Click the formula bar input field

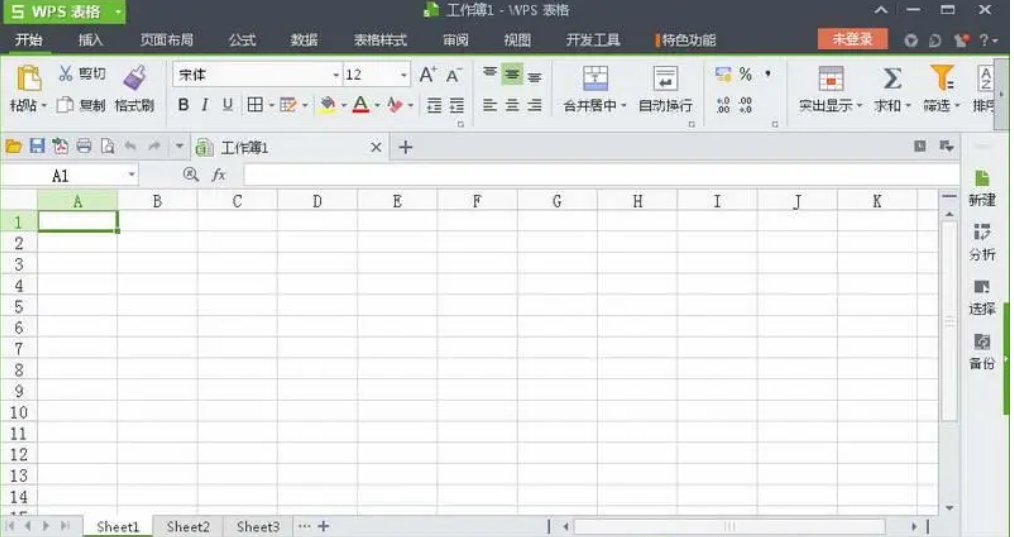point(601,175)
